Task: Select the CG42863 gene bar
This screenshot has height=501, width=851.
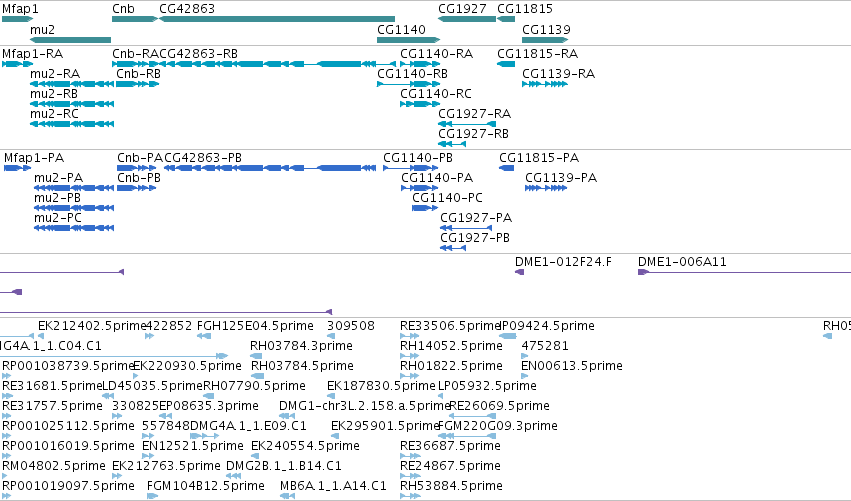Action: [277, 19]
